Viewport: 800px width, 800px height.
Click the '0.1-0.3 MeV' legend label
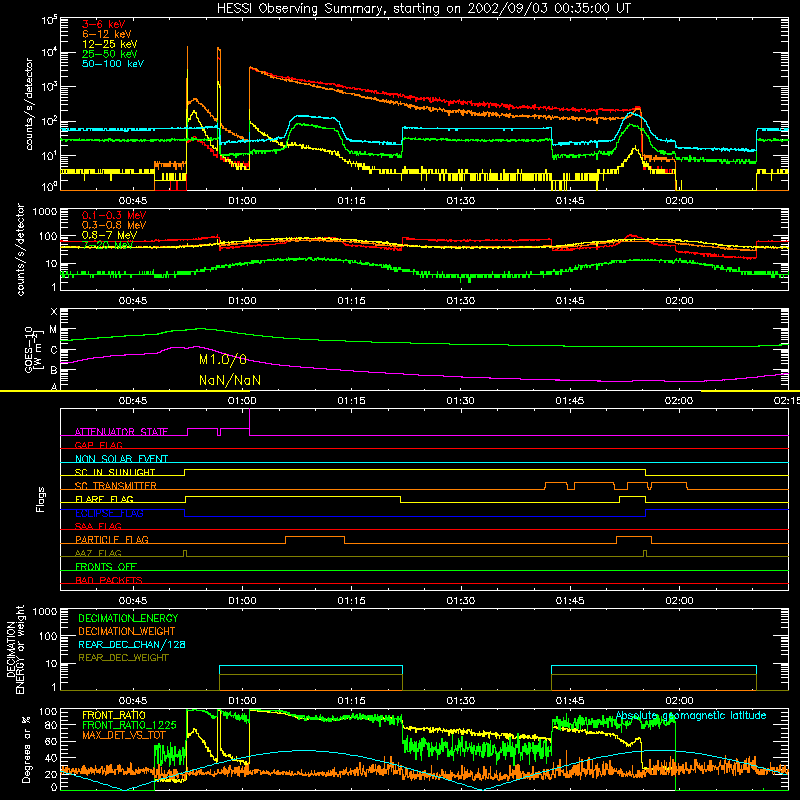(114, 216)
